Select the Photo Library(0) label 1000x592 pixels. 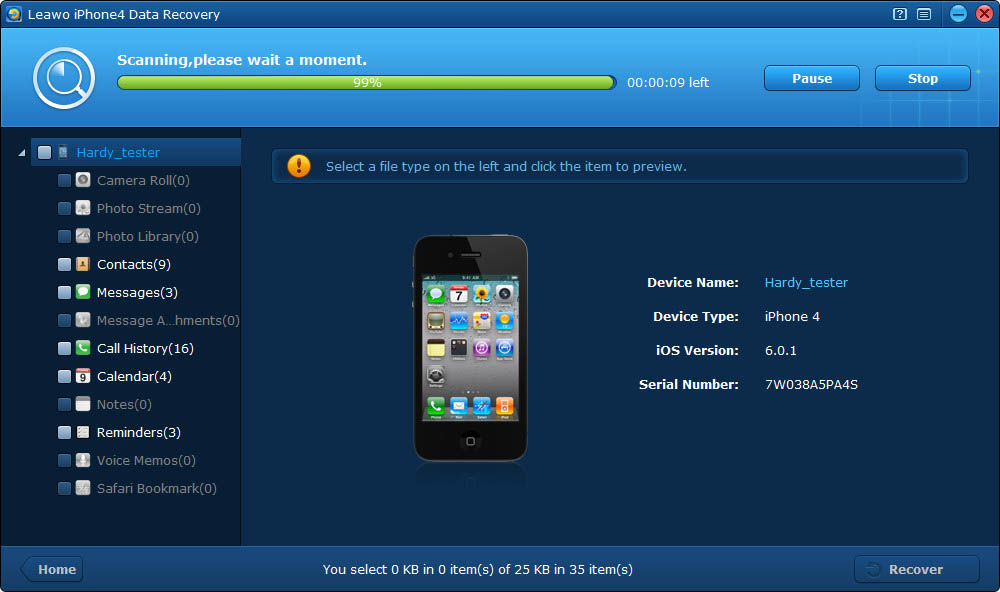147,237
